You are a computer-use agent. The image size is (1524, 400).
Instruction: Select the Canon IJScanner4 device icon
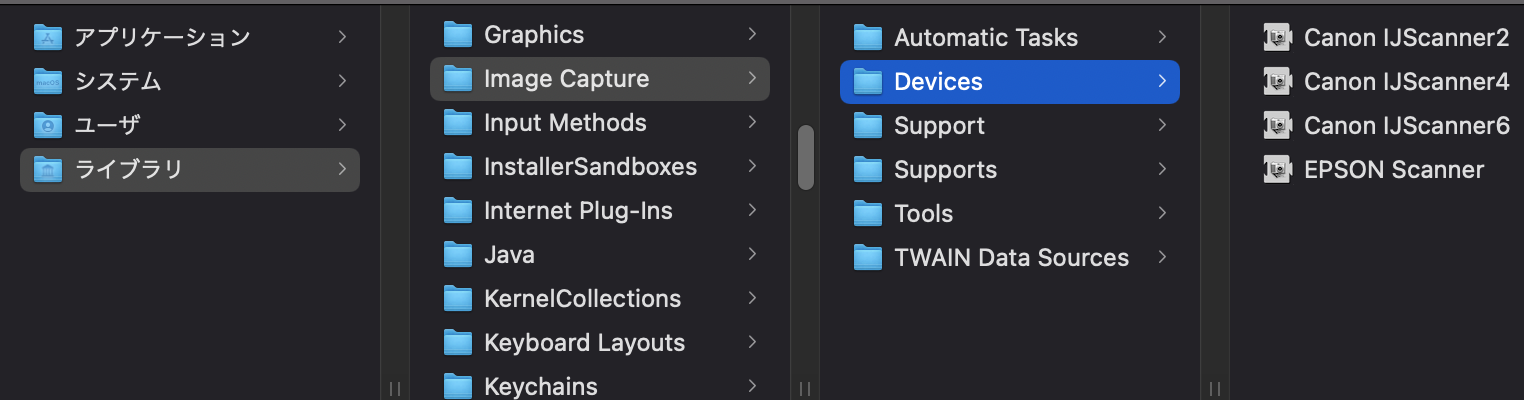pos(1278,82)
